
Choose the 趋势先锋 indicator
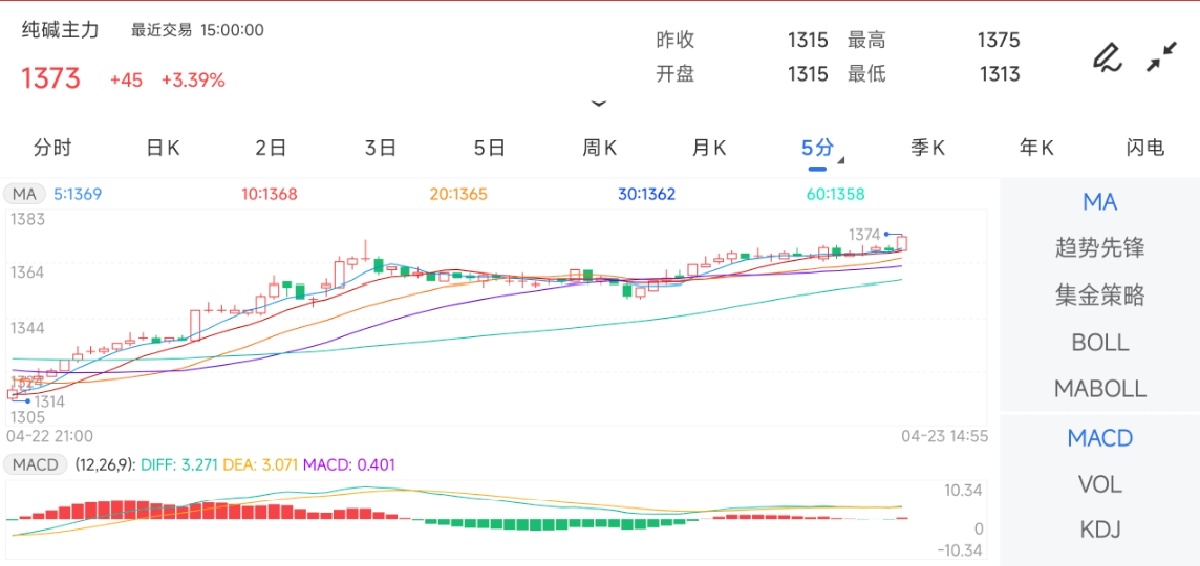(1100, 248)
